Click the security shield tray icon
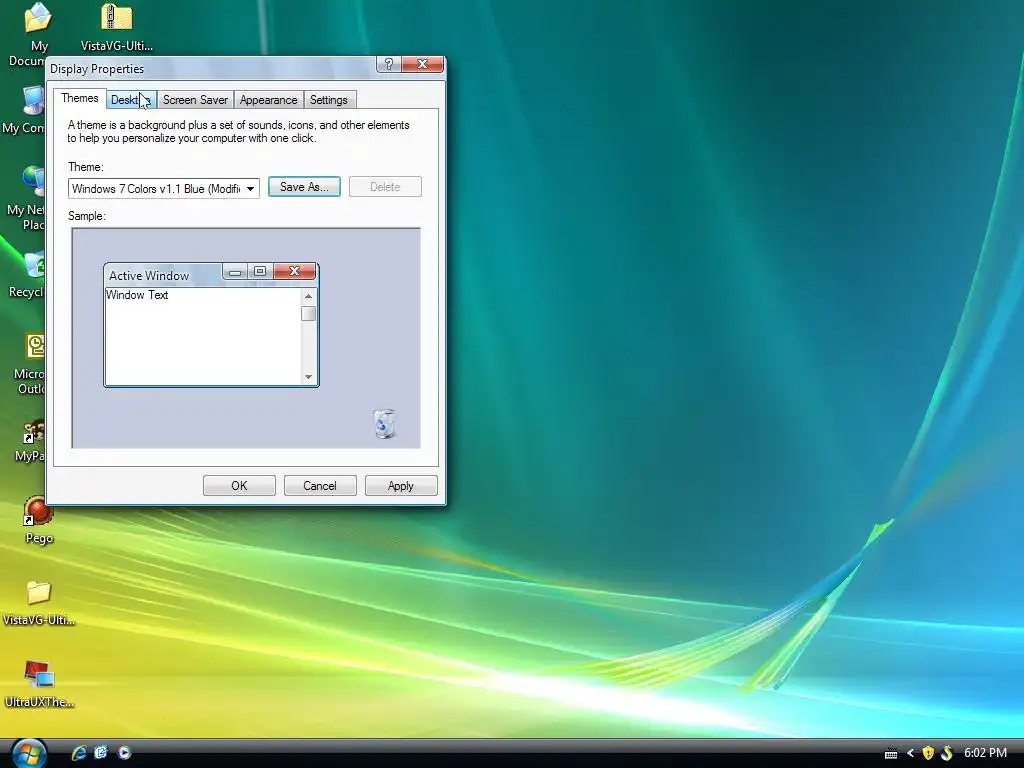 tap(927, 754)
